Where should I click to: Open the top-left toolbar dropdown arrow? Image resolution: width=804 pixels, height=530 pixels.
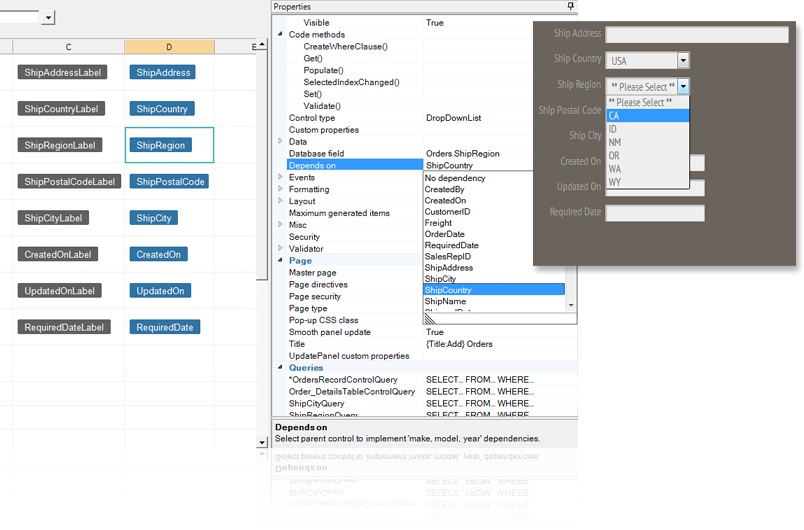48,18
